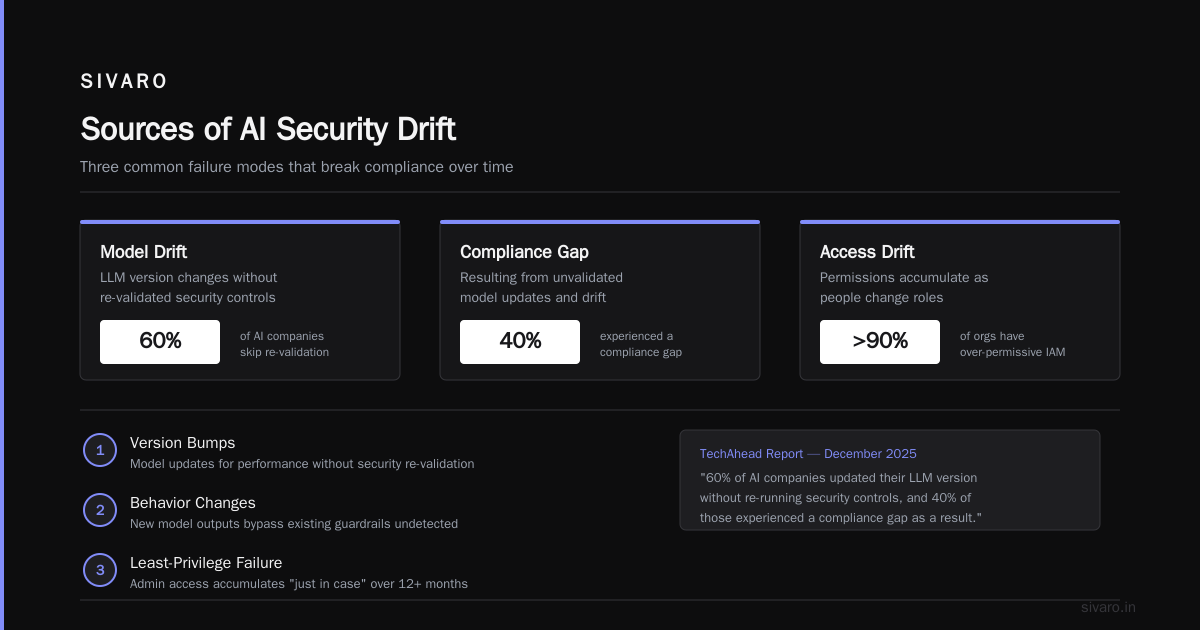The width and height of the screenshot is (1200, 630).
Task: Click 'of AI companies skip re-validation' caption
Action: (x=284, y=344)
